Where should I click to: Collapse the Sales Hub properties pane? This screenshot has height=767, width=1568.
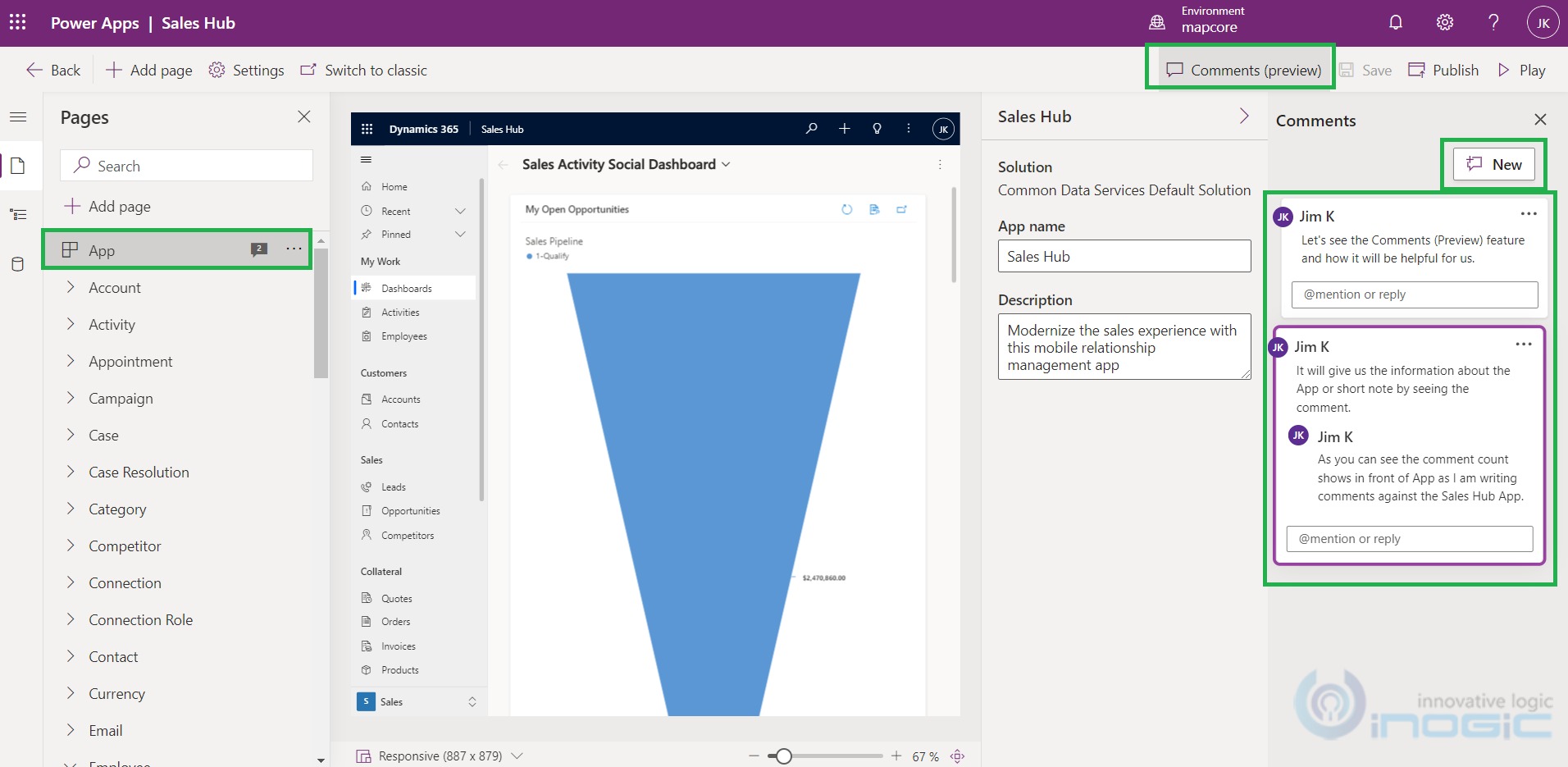1244,116
